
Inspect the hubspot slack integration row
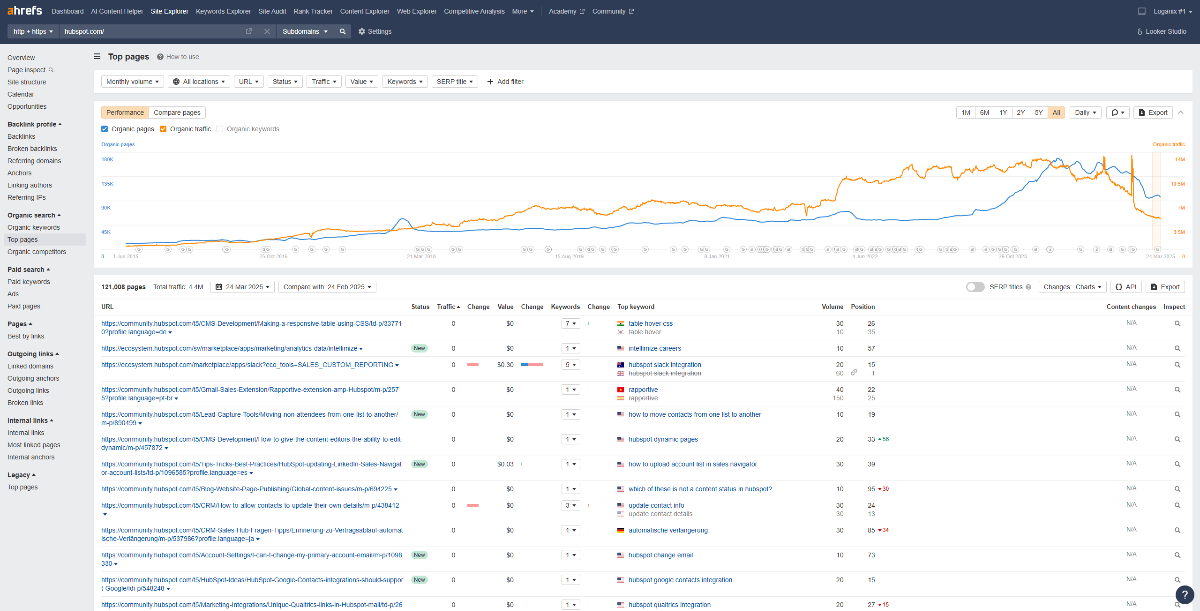point(1178,365)
